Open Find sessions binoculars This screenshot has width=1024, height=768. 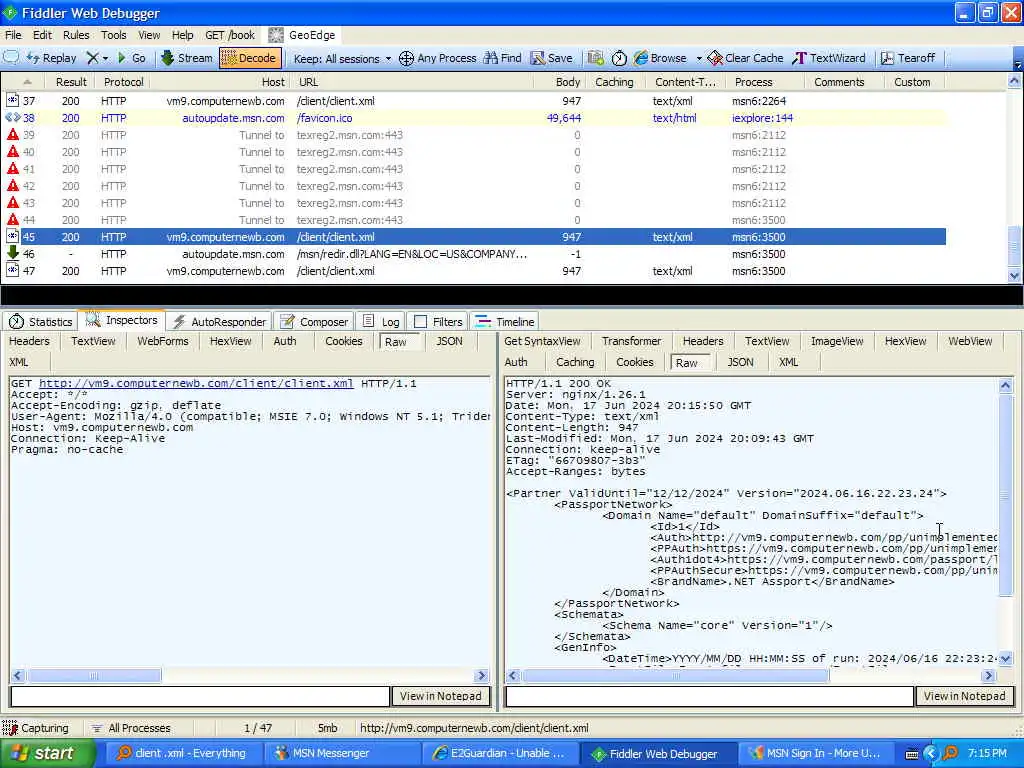point(502,58)
